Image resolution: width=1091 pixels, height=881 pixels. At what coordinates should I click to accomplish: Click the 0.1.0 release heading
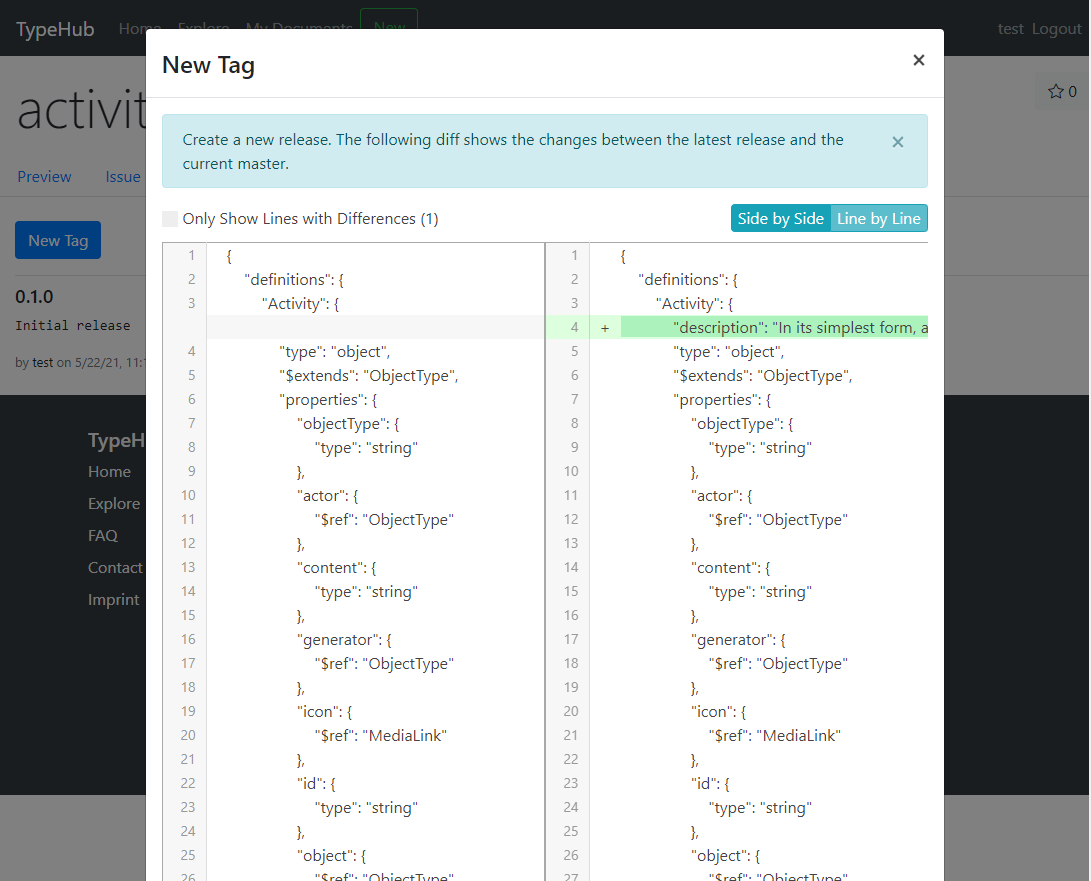click(34, 297)
